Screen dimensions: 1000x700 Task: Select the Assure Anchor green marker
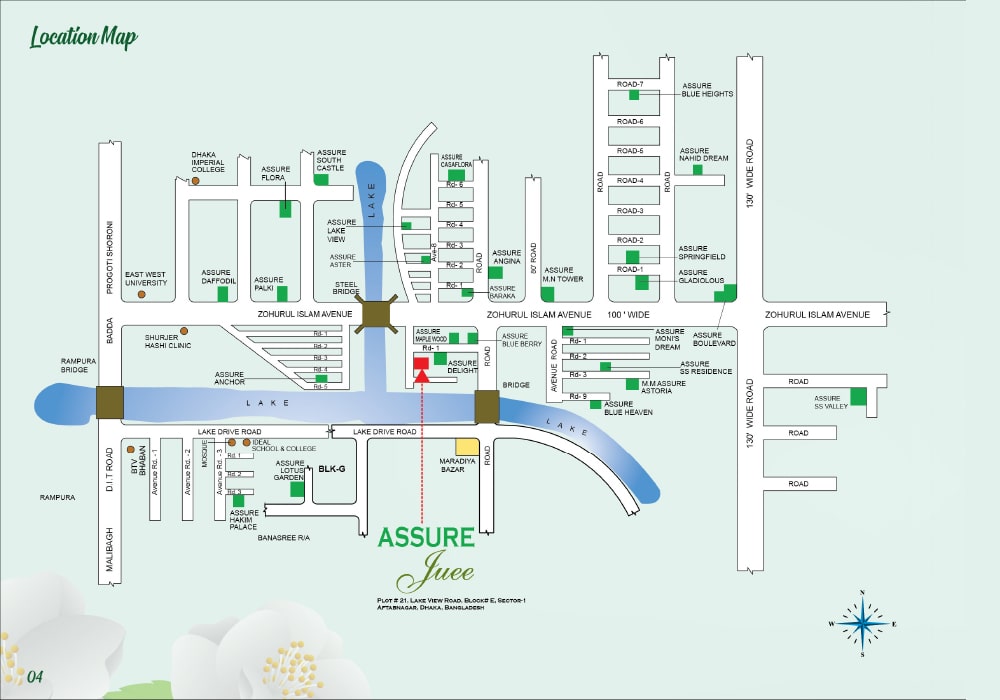[321, 378]
